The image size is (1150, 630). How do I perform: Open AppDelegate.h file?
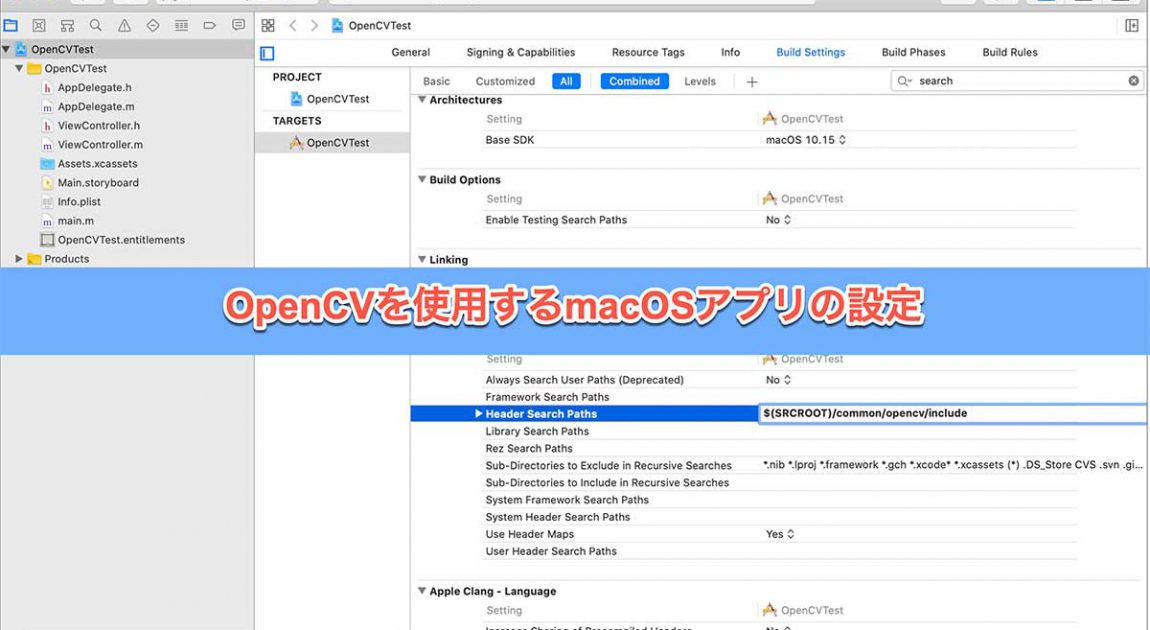[x=87, y=87]
